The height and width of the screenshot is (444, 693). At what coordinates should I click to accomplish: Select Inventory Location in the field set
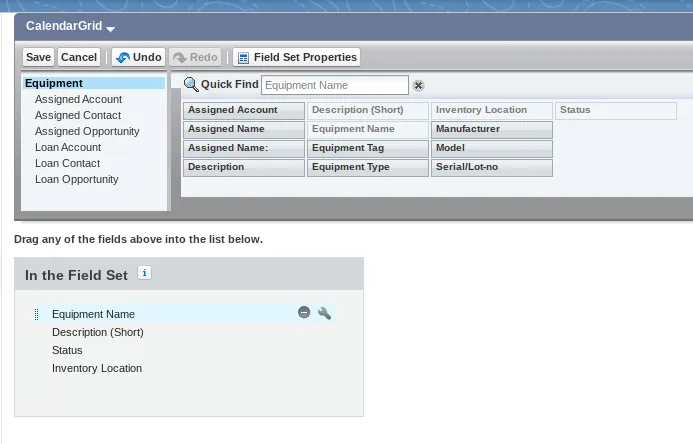click(x=97, y=368)
